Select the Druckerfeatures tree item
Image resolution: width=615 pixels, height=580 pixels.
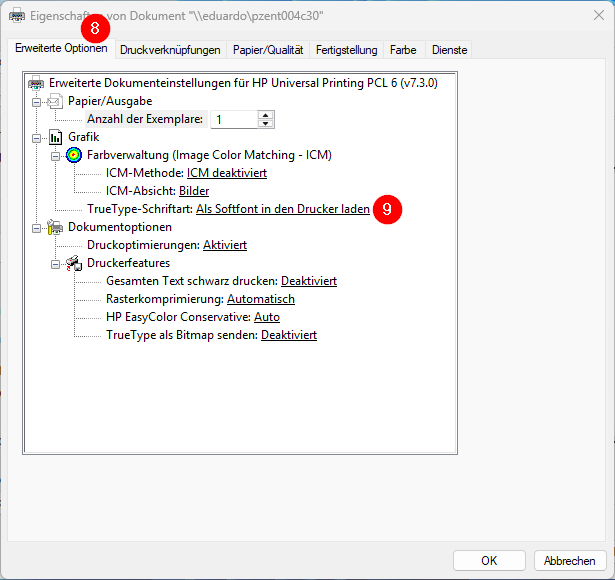[x=129, y=263]
